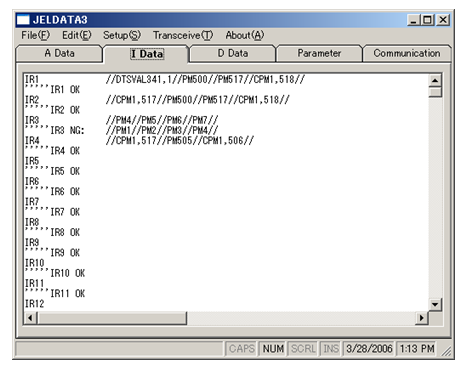The image size is (468, 370).
Task: Click the horizontal scrollbar right arrow
Action: pyautogui.click(x=422, y=318)
